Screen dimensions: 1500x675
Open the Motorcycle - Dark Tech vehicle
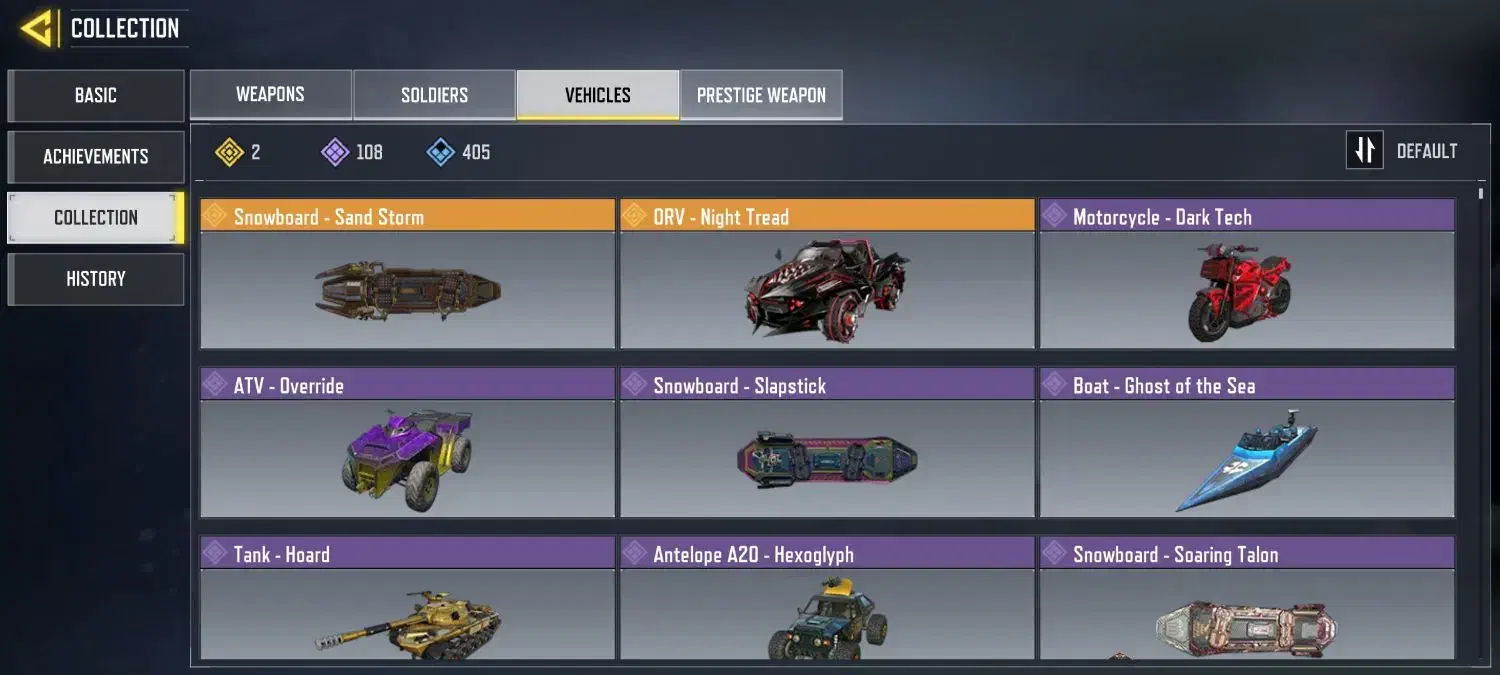(1247, 274)
